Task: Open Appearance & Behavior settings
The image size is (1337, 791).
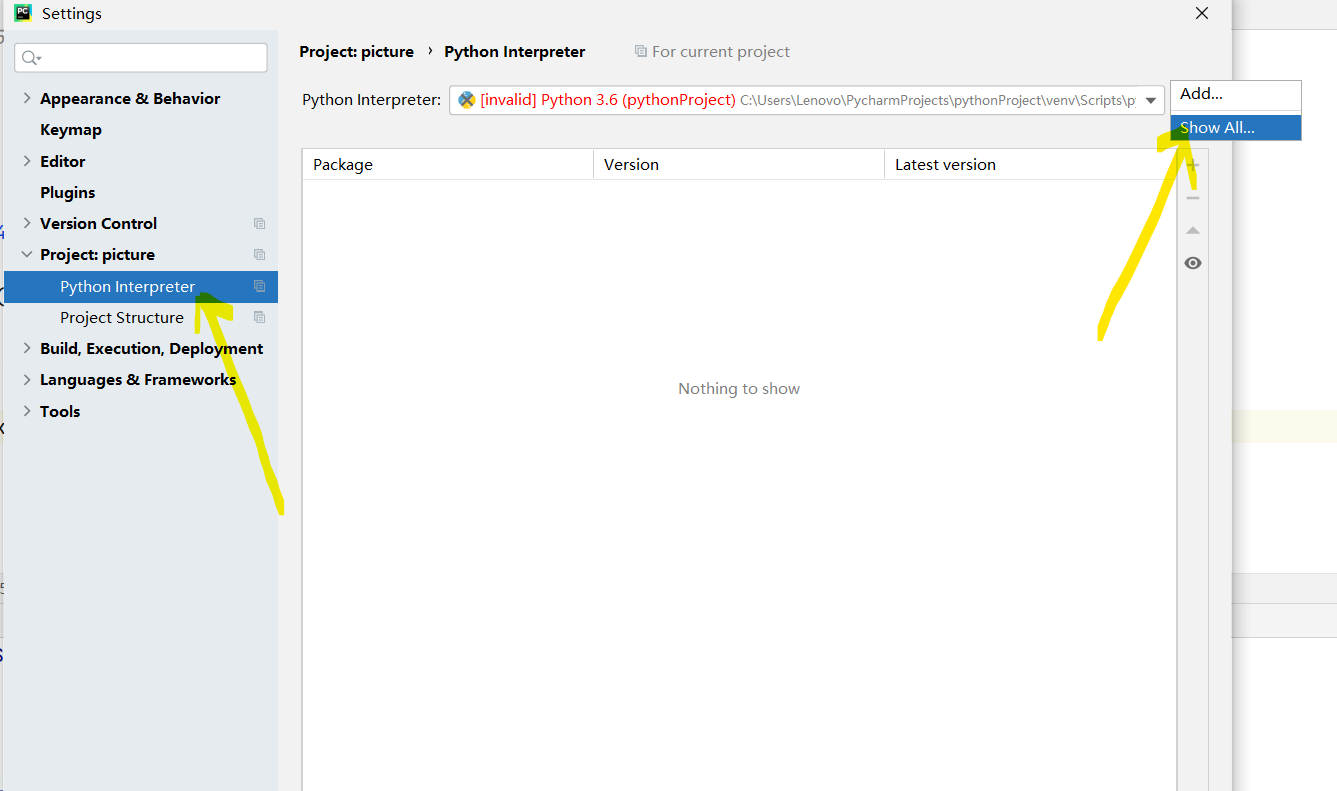Action: 130,98
